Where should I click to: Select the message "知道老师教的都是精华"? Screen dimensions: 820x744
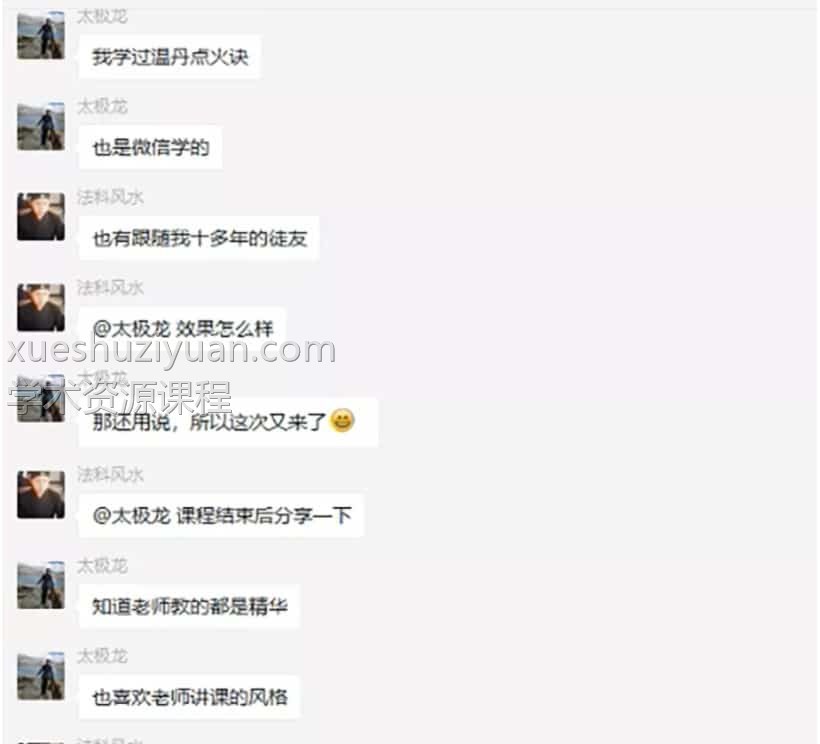[189, 606]
